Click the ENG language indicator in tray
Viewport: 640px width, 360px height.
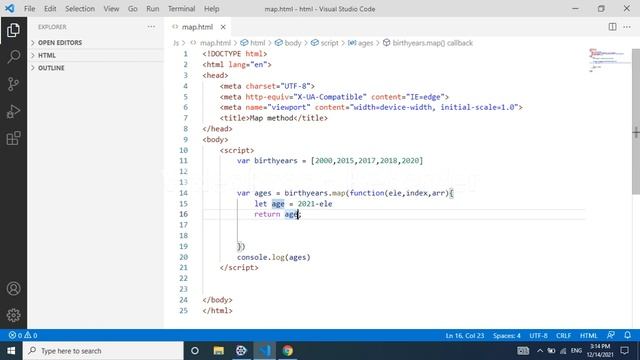point(576,351)
